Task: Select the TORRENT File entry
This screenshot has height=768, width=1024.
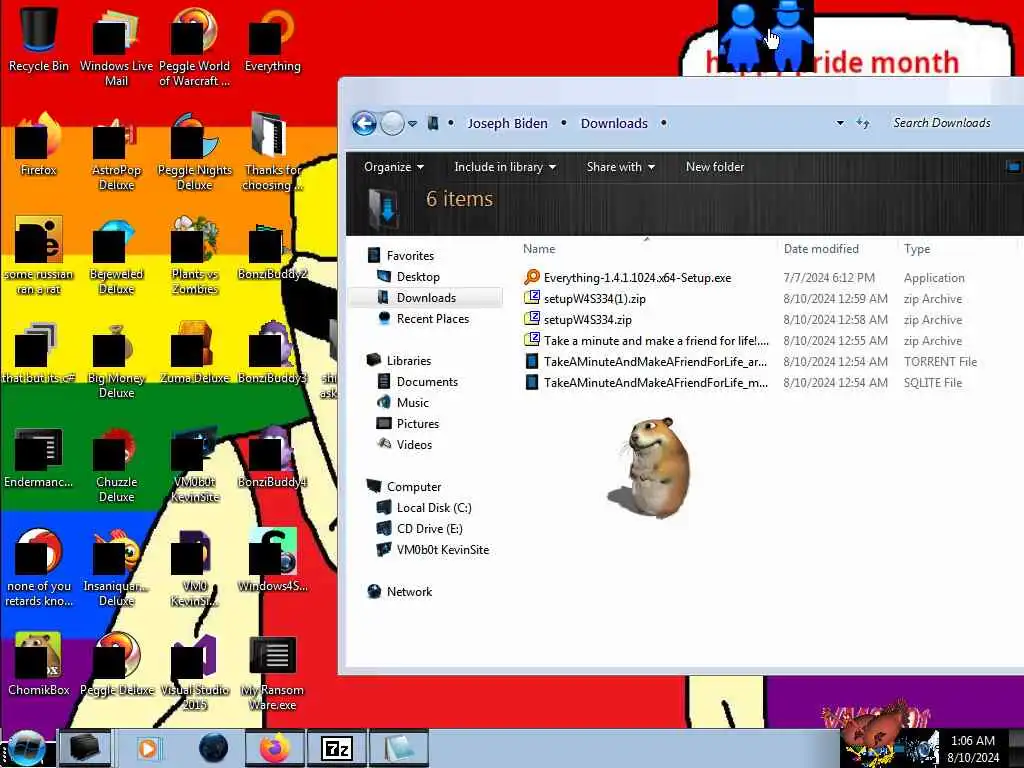Action: click(646, 361)
